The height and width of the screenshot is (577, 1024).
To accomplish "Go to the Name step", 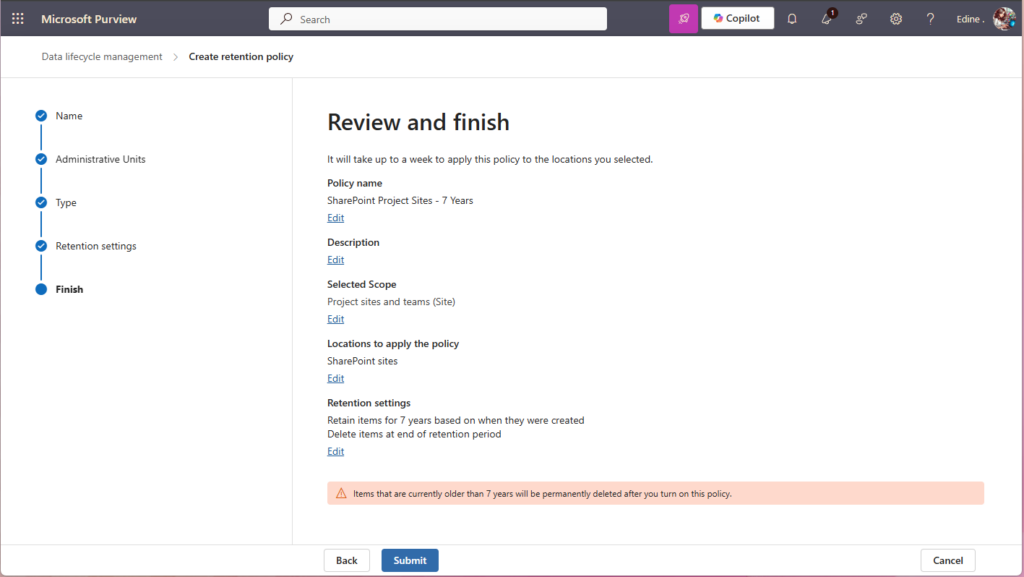I will coord(69,116).
